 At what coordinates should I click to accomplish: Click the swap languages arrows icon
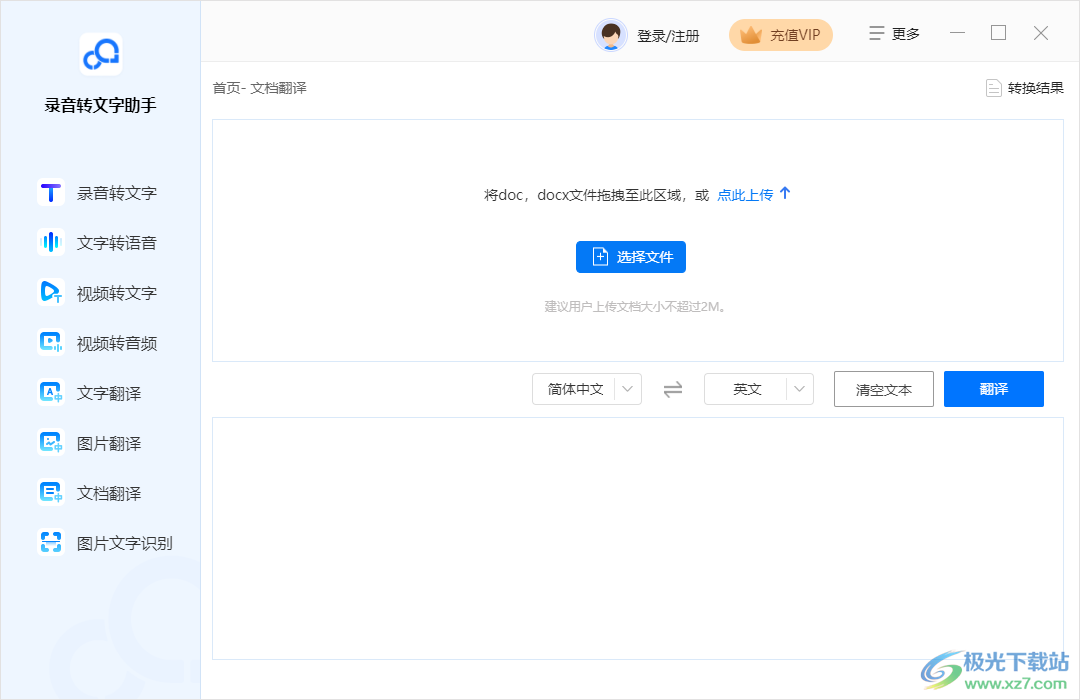coord(673,389)
